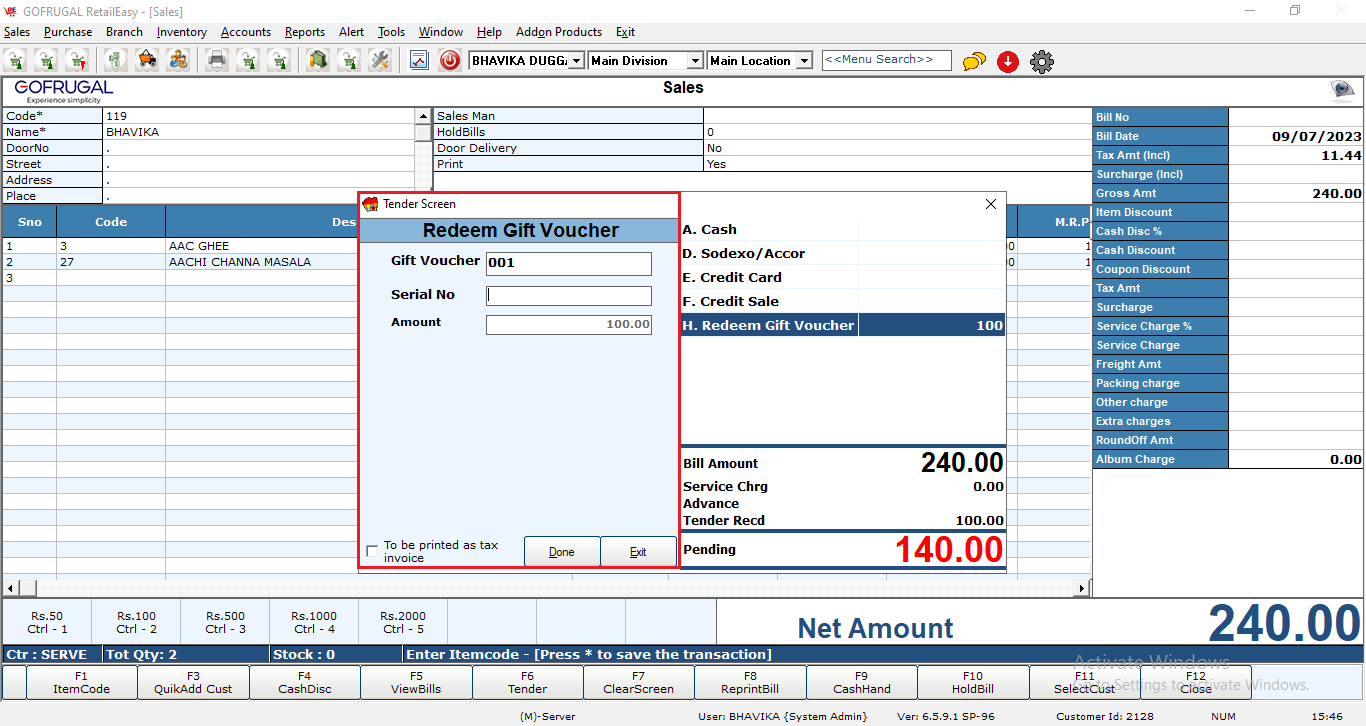Click the Done button in Tender Screen
The image size is (1366, 726).
(x=562, y=552)
